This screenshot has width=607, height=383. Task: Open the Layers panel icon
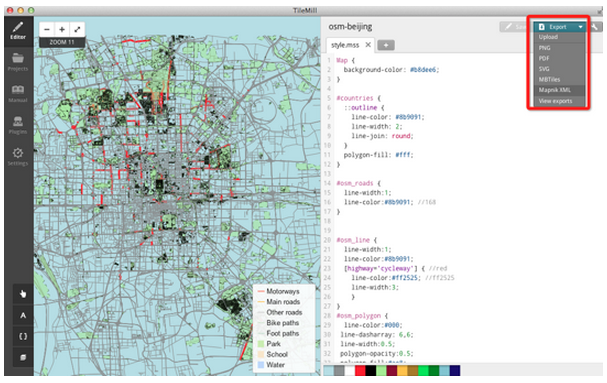(x=23, y=357)
